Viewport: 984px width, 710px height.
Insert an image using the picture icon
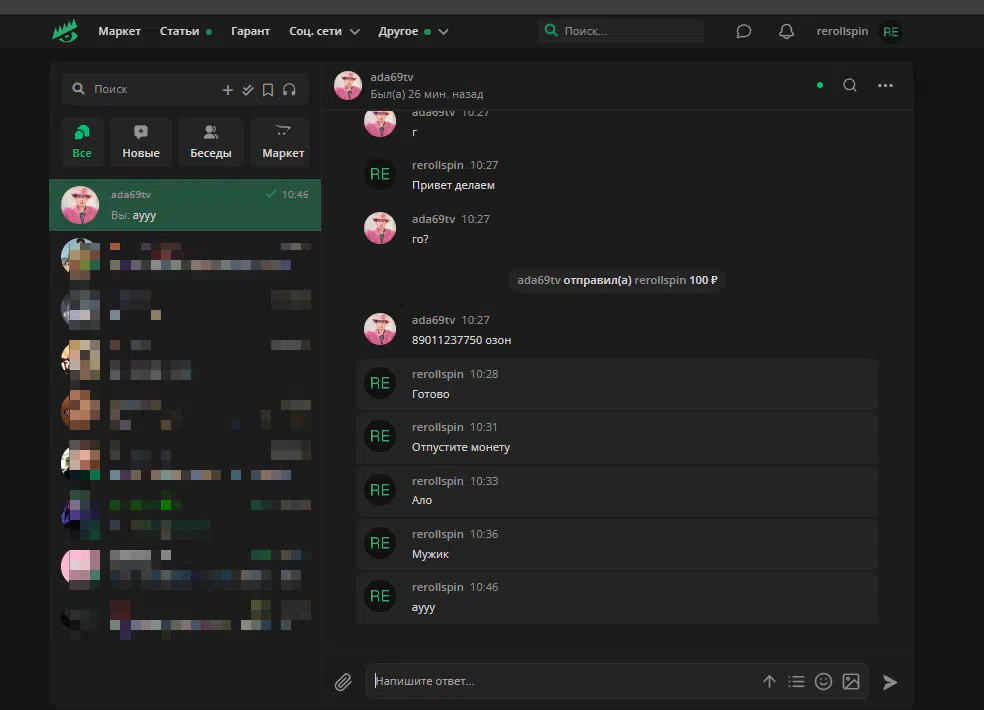(x=851, y=681)
